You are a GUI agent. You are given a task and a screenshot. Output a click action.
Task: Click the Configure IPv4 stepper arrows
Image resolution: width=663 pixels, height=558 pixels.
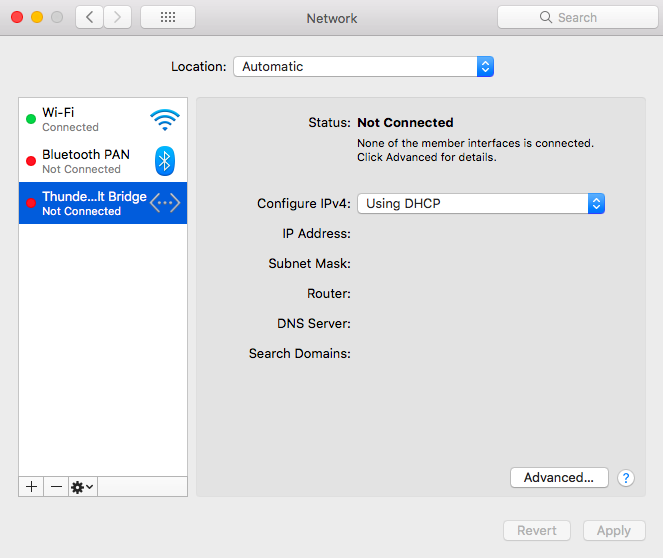coord(596,204)
